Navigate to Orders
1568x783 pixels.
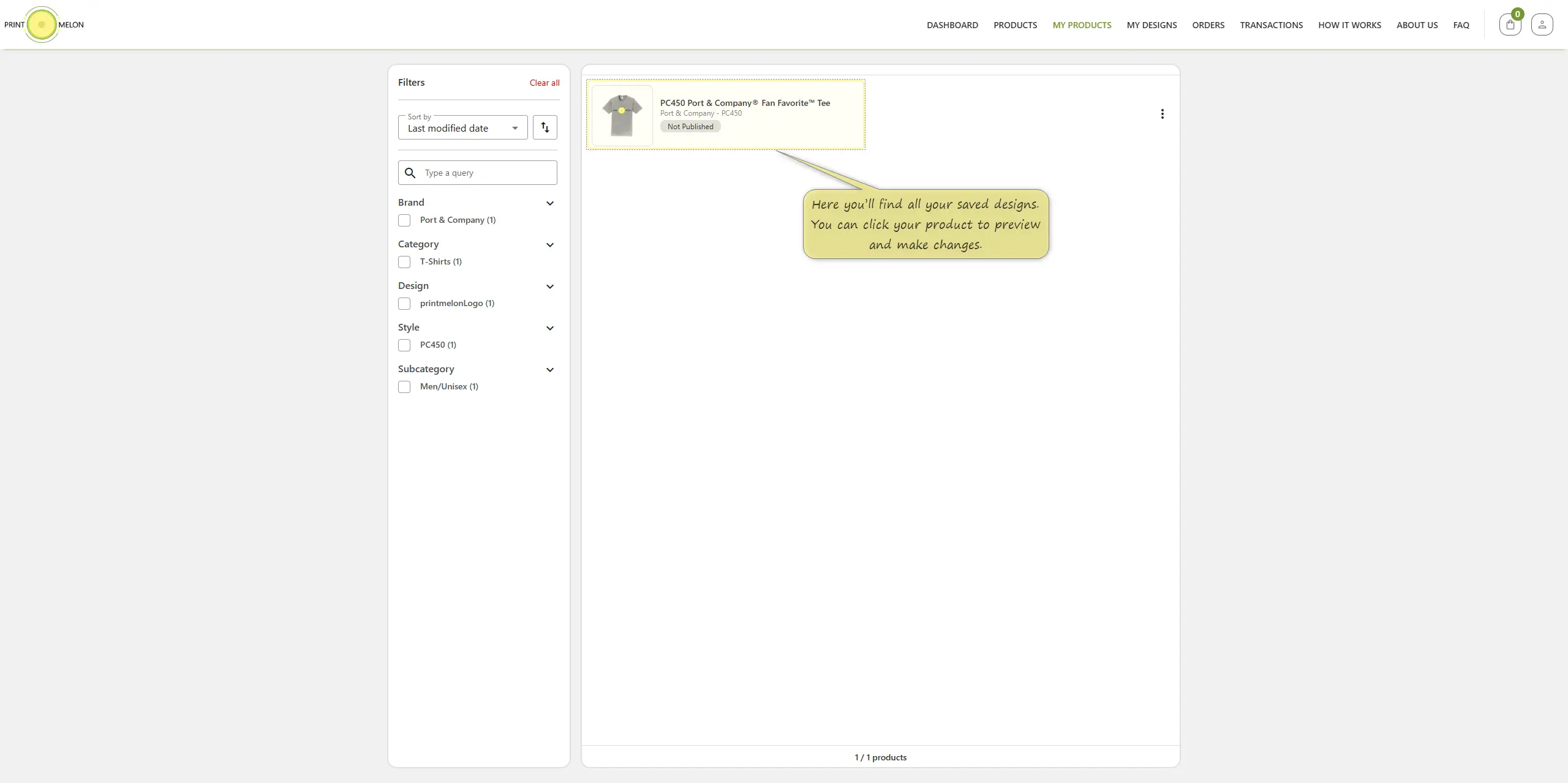tap(1208, 25)
